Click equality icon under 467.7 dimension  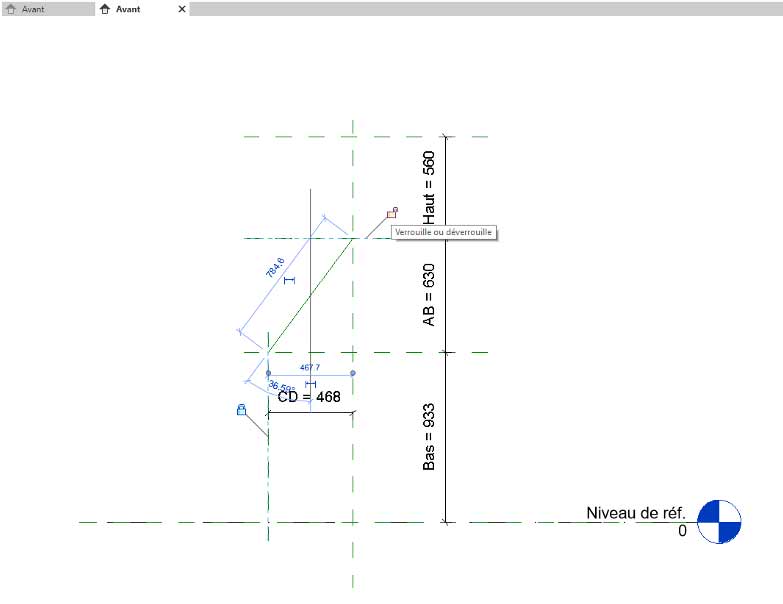pyautogui.click(x=310, y=383)
